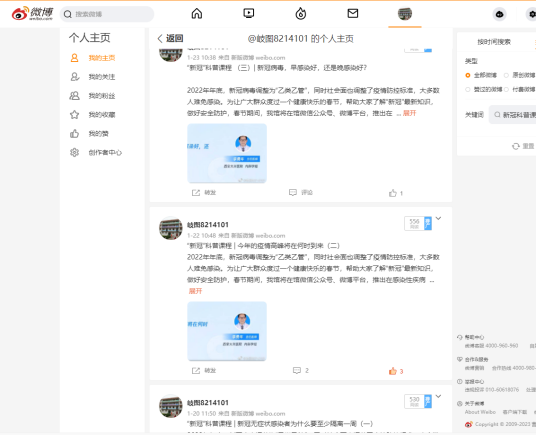
Task: Open the options chevron on the 1-22 post
Action: point(438,218)
